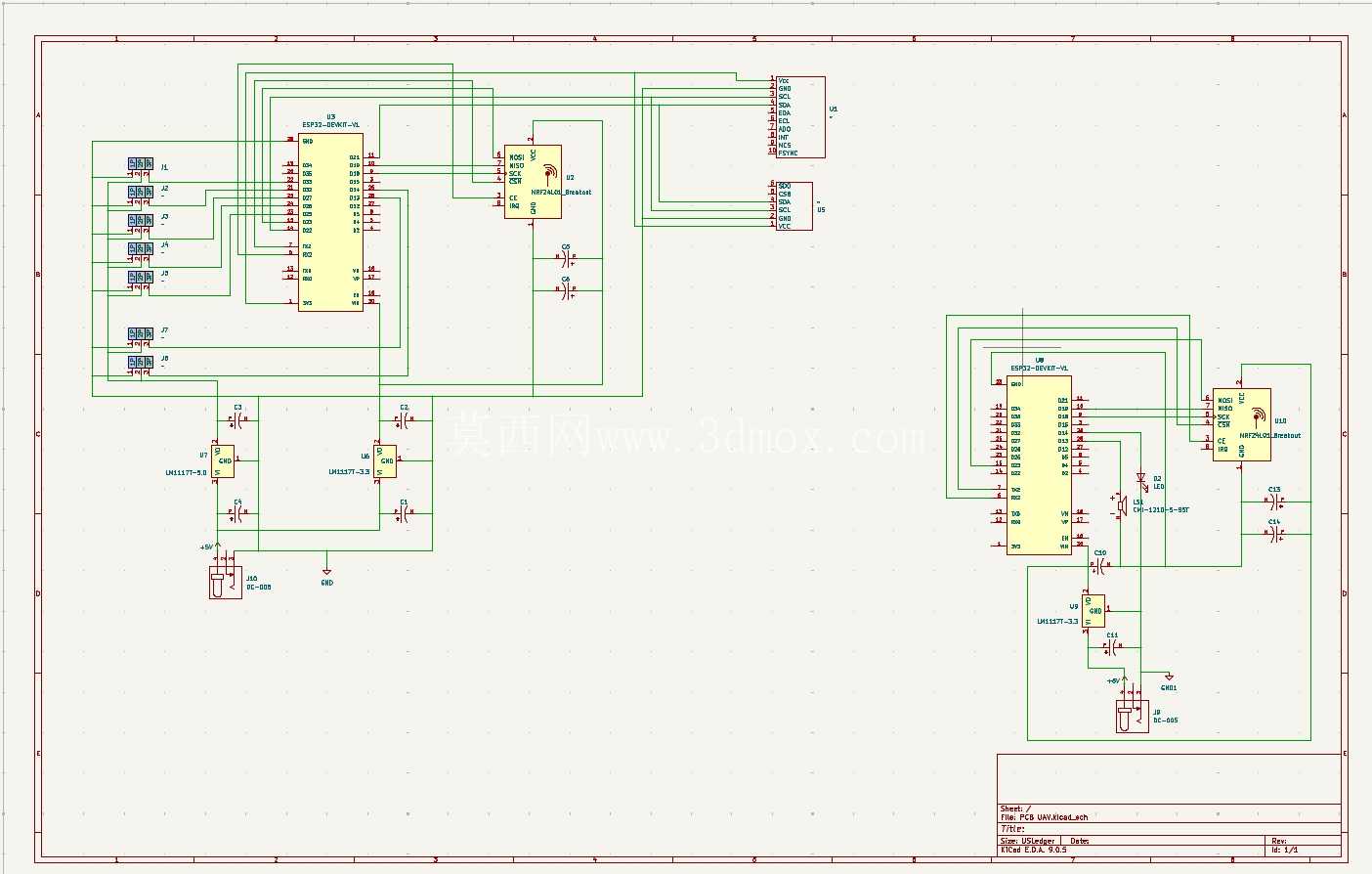The image size is (1372, 874).
Task: Select the J7 three-pin connector
Action: pyautogui.click(x=141, y=334)
